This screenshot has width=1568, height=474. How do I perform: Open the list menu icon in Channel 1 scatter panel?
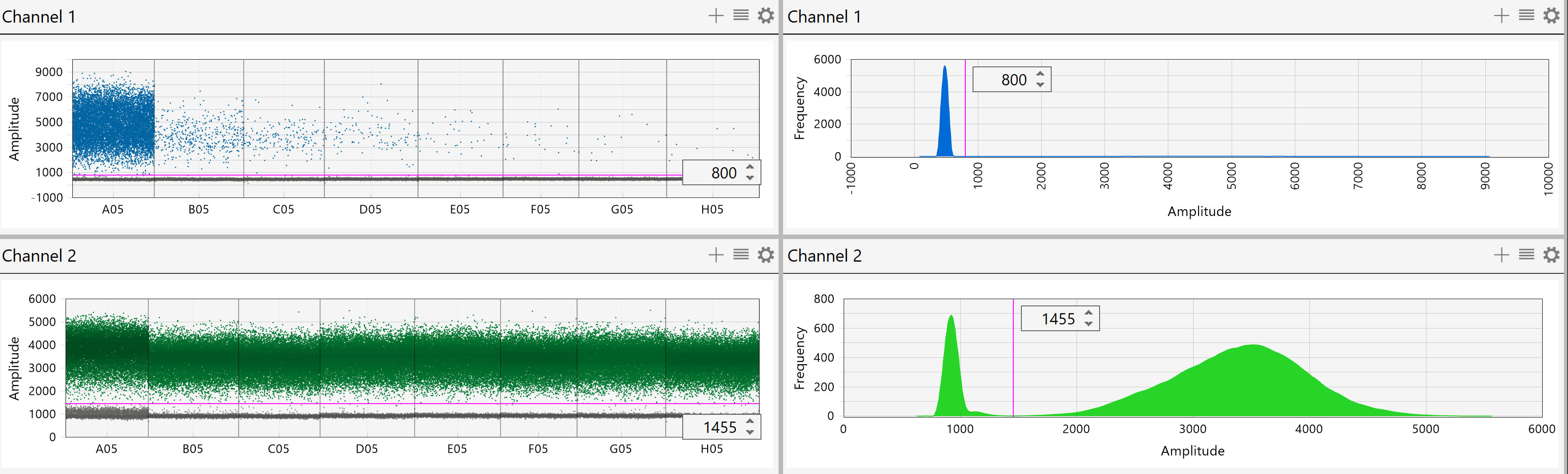[x=741, y=15]
